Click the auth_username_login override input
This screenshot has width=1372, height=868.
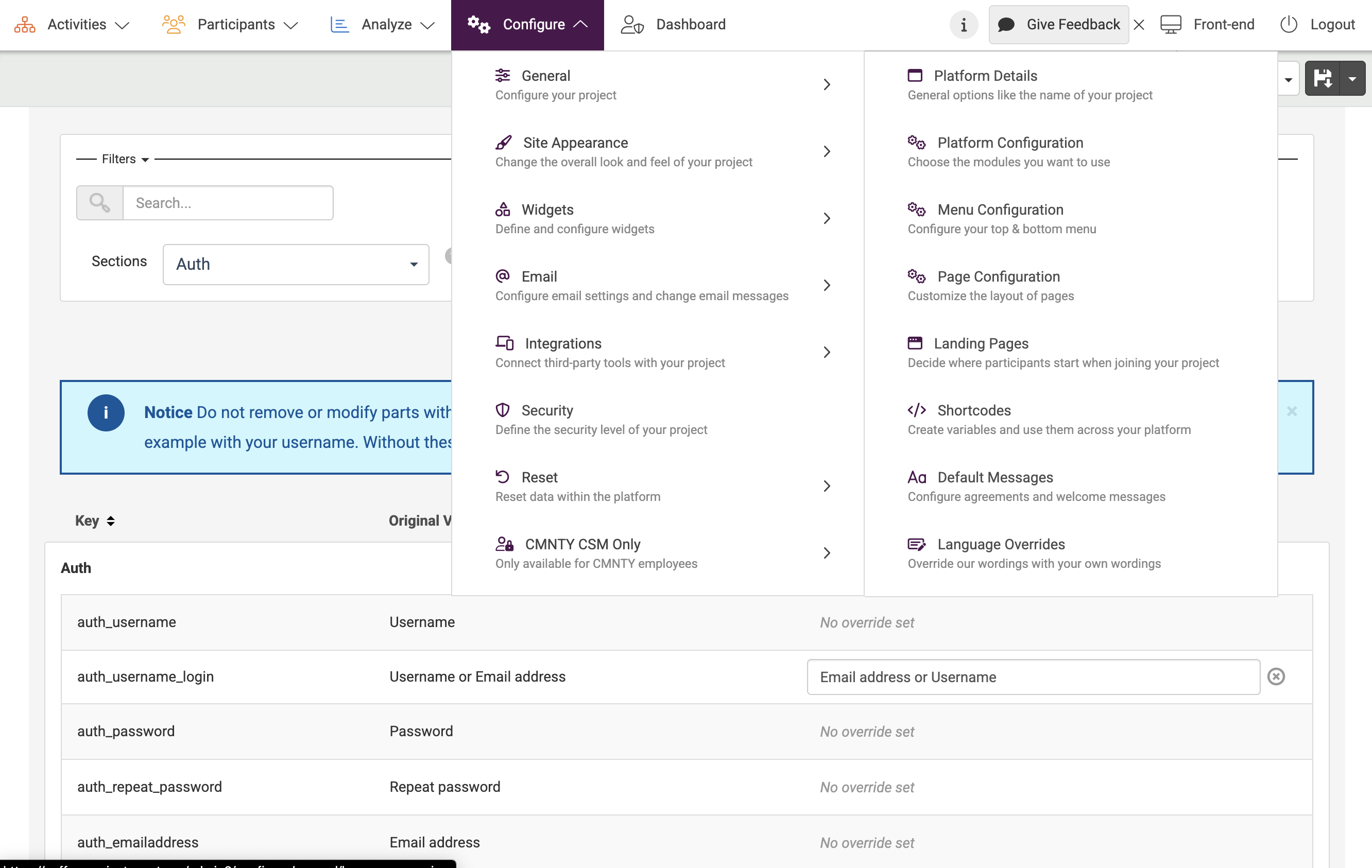click(x=1033, y=676)
